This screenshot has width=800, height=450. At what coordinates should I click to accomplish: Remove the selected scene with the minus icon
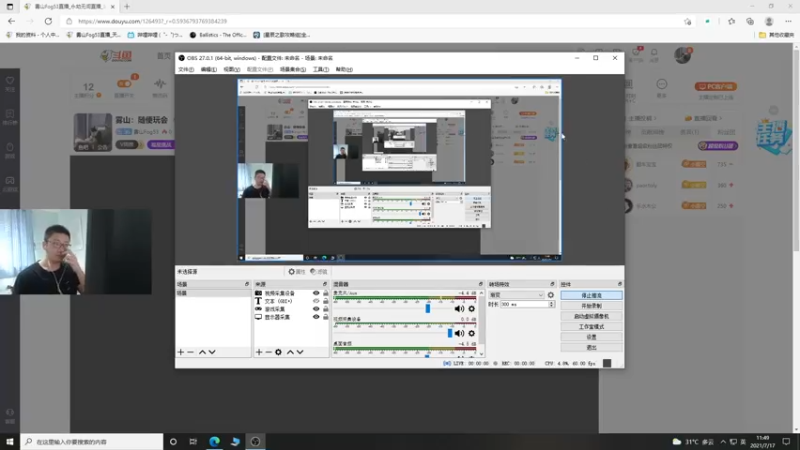click(x=190, y=352)
